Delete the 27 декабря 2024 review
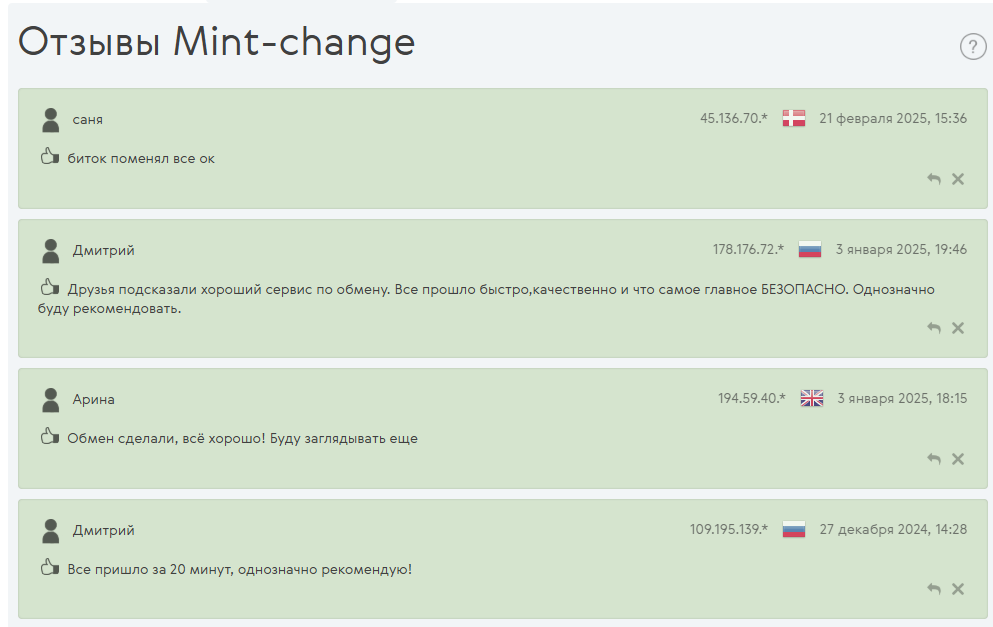The height and width of the screenshot is (627, 993). 958,590
